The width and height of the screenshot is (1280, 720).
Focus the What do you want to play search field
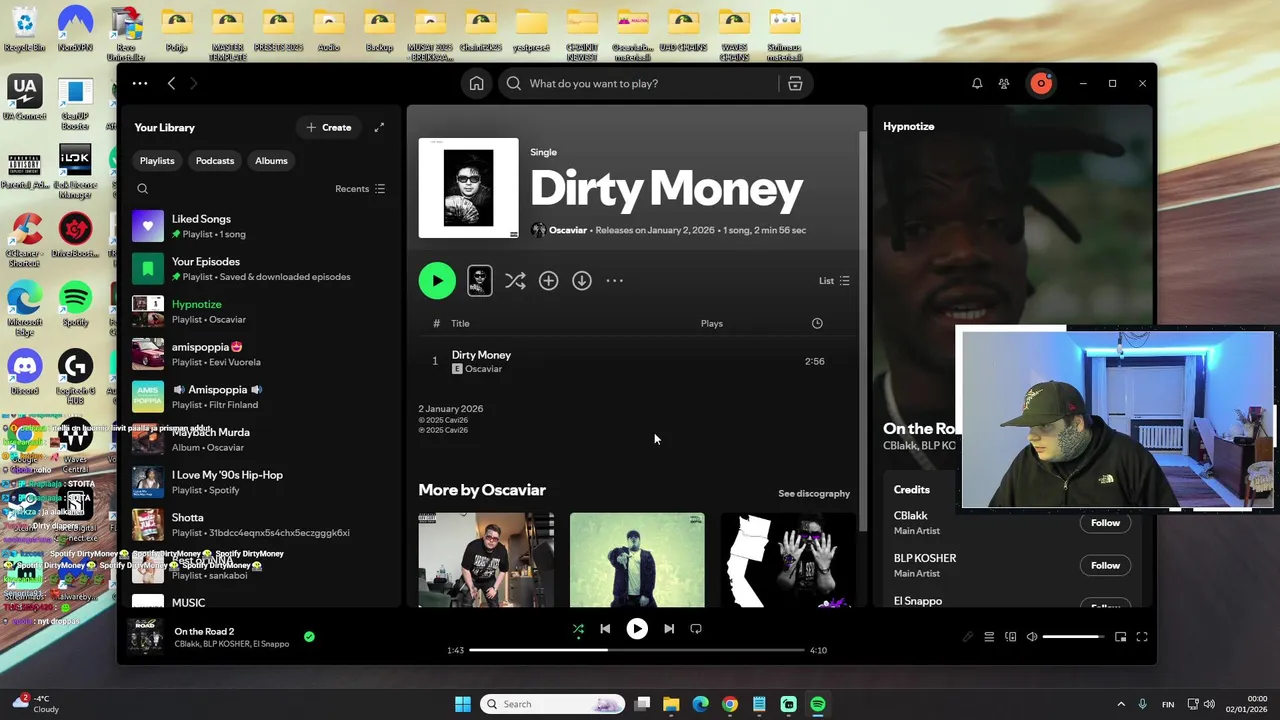coord(640,84)
